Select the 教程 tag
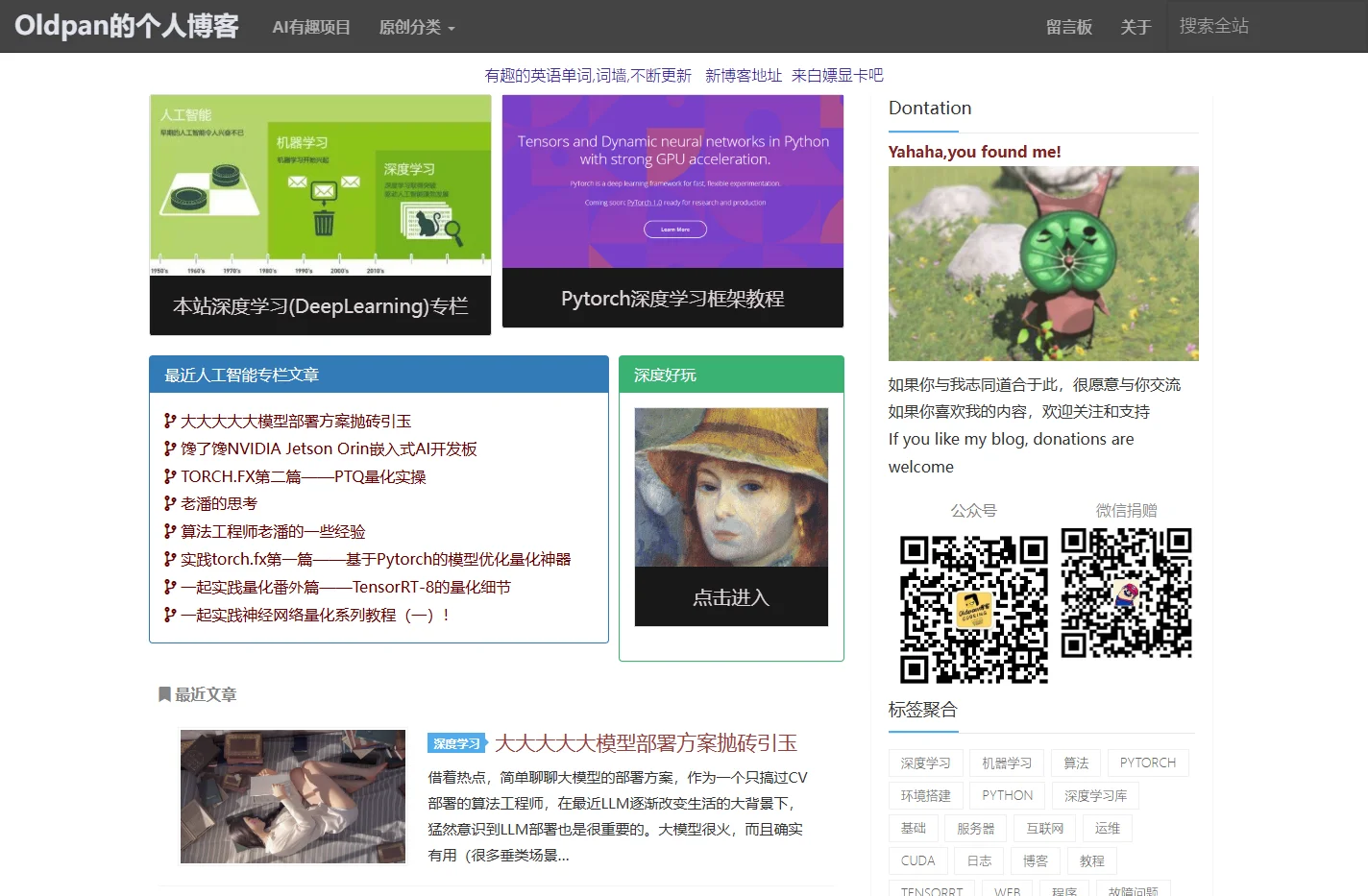1368x896 pixels. pyautogui.click(x=1091, y=861)
